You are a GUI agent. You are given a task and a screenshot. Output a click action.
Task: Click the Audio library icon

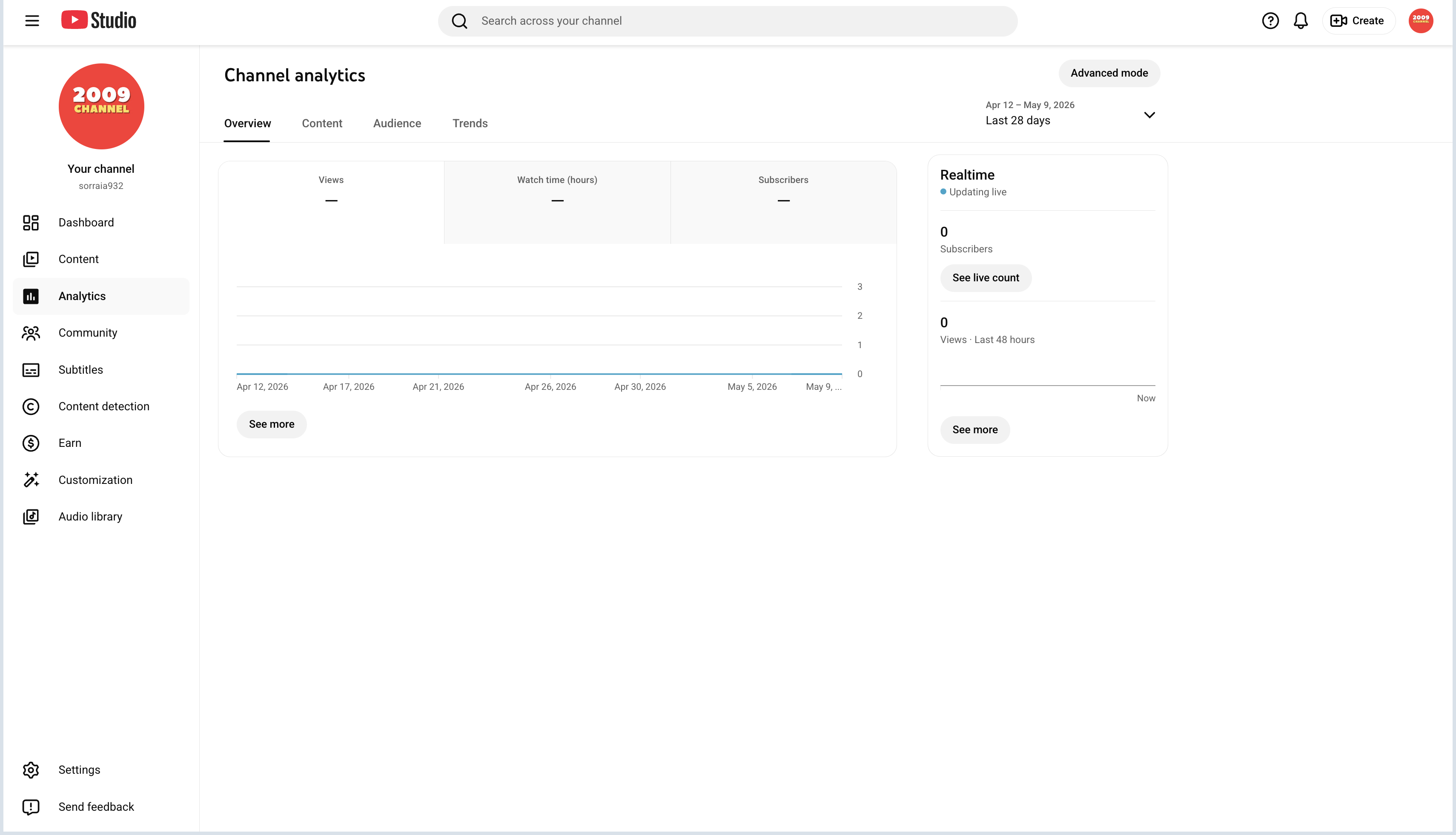pos(31,517)
